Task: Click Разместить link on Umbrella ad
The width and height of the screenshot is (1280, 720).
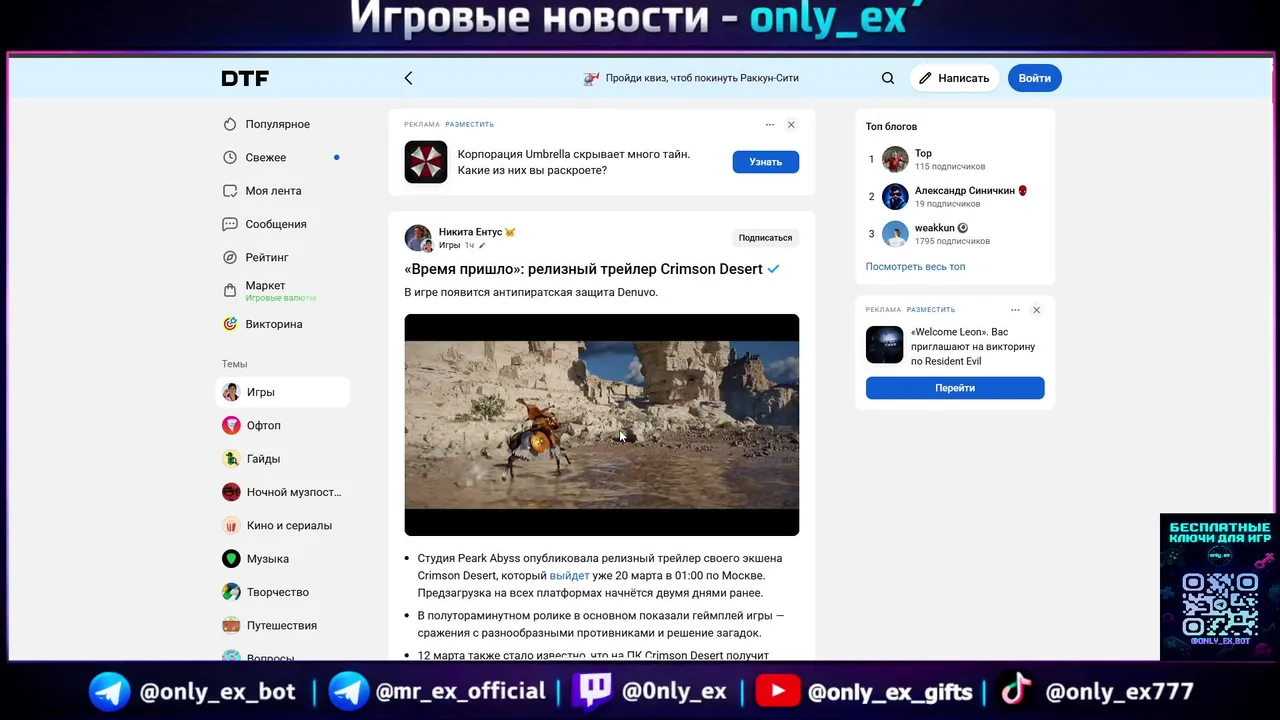Action: point(470,125)
